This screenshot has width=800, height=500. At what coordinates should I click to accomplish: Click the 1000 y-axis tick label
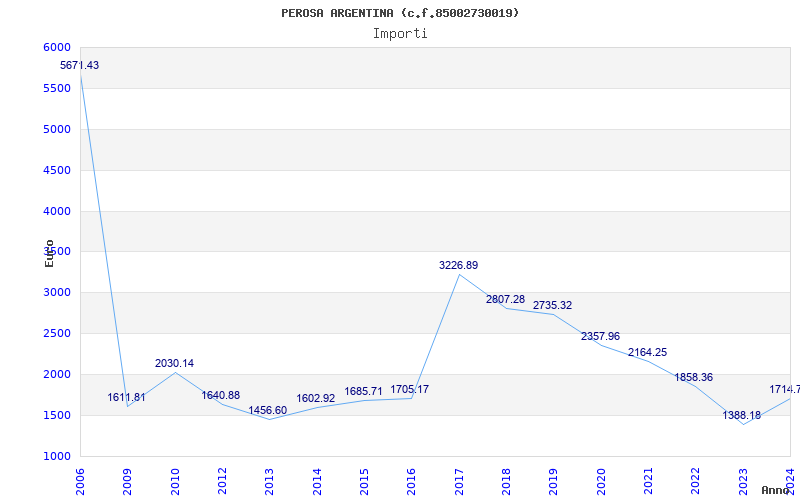(57, 456)
